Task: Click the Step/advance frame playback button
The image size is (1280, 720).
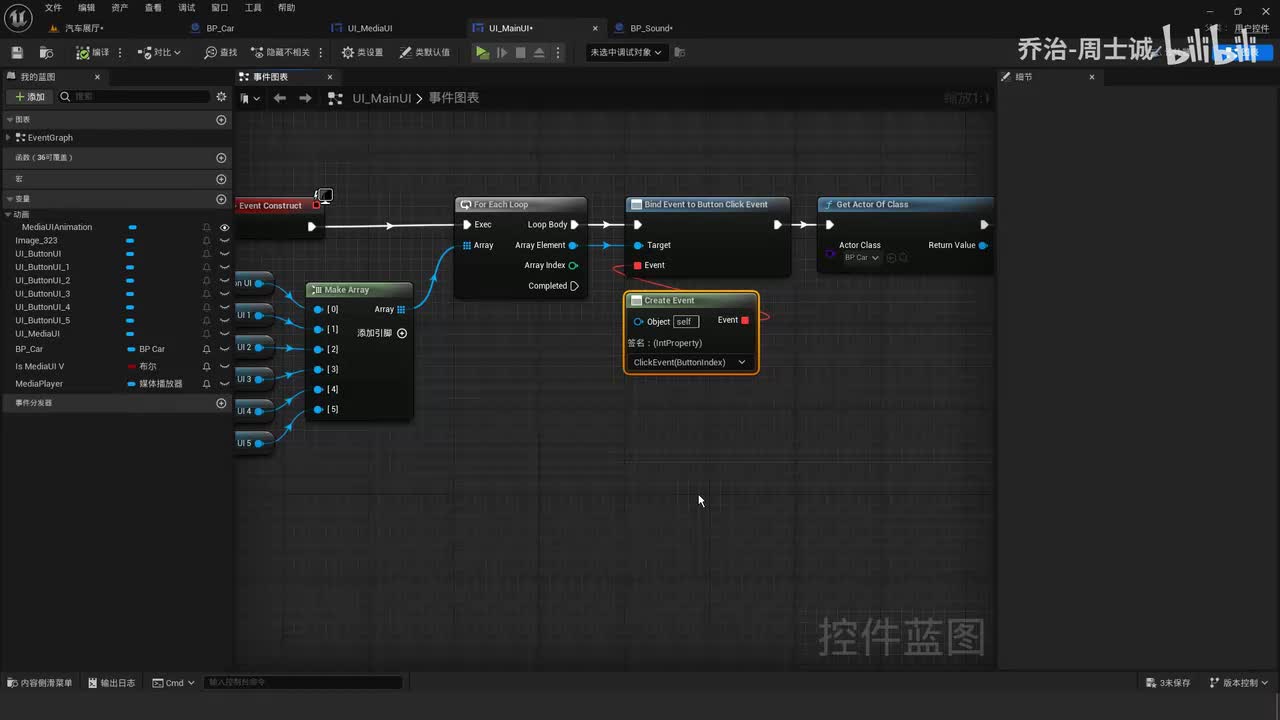Action: coord(502,52)
